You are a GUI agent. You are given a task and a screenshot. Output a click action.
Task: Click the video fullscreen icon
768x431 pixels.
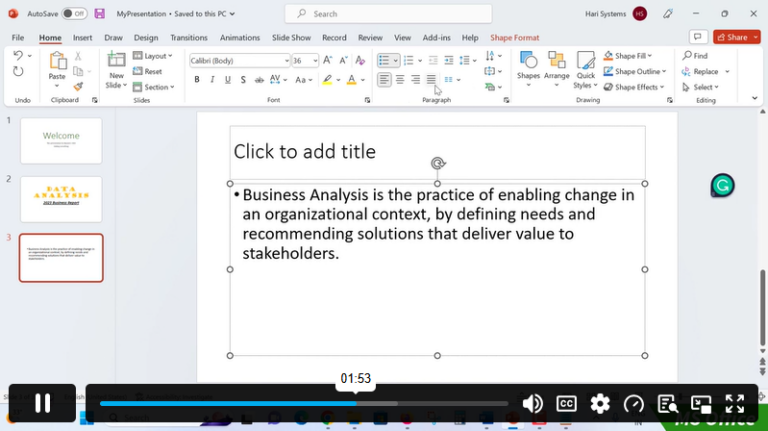(735, 404)
